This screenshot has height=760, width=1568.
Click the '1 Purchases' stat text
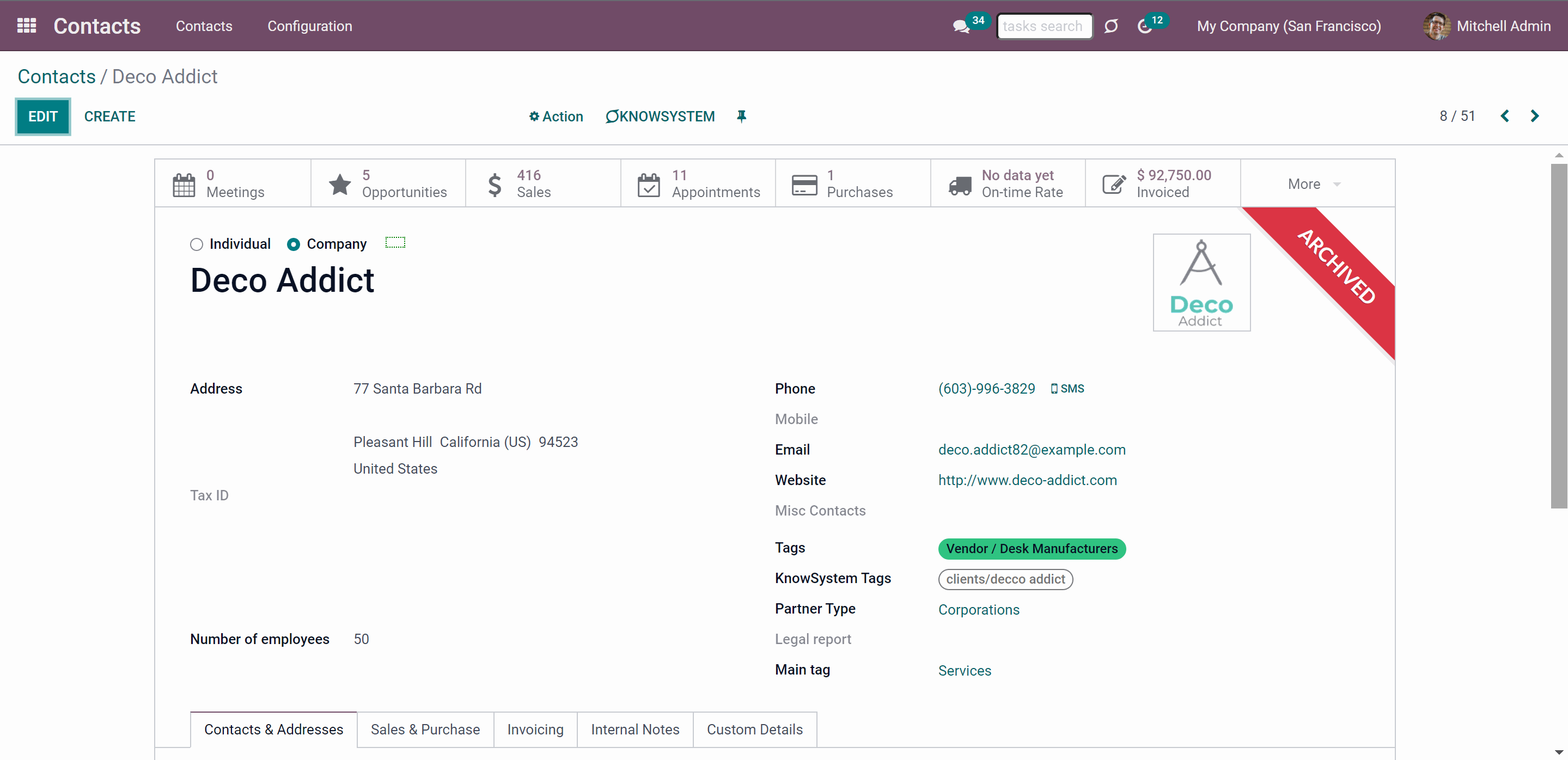(859, 184)
